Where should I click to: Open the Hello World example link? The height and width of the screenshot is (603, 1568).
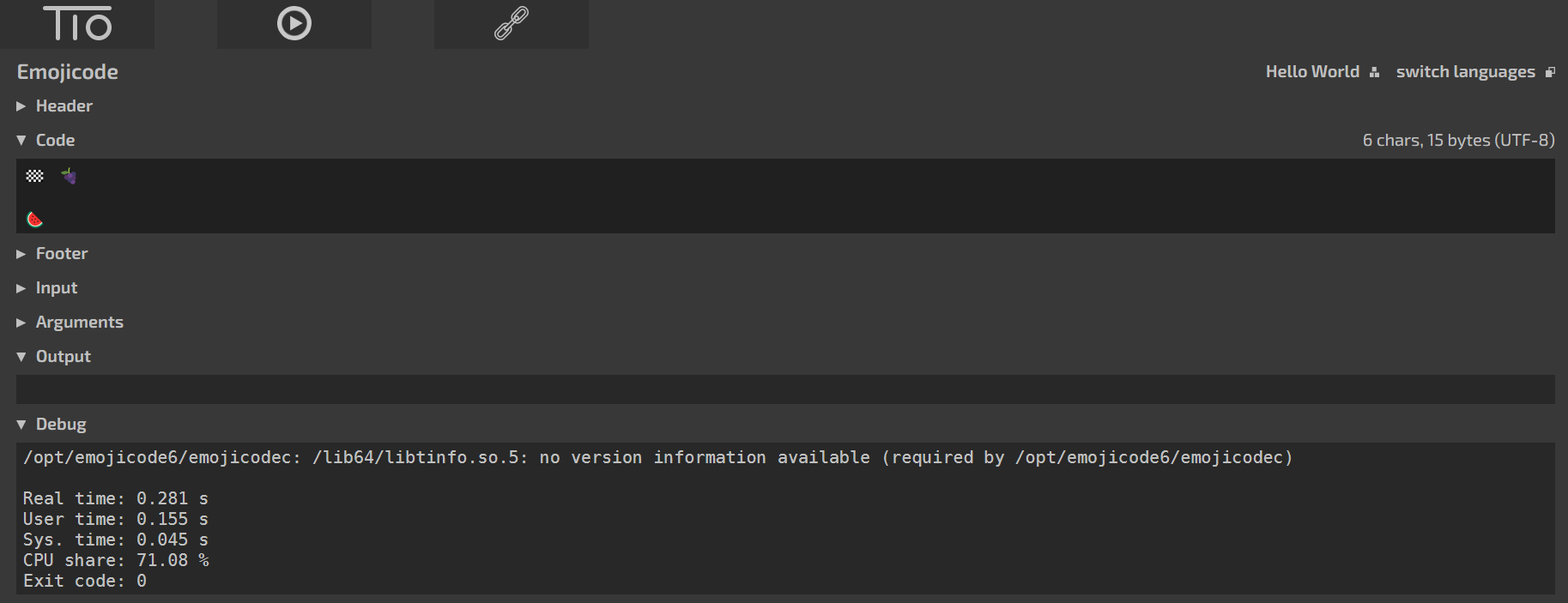tap(1312, 72)
